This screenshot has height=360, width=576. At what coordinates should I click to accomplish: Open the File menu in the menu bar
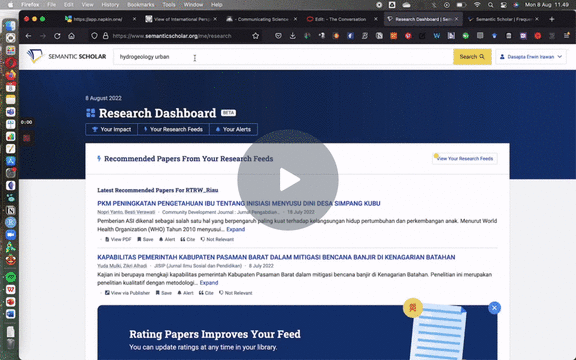51,5
